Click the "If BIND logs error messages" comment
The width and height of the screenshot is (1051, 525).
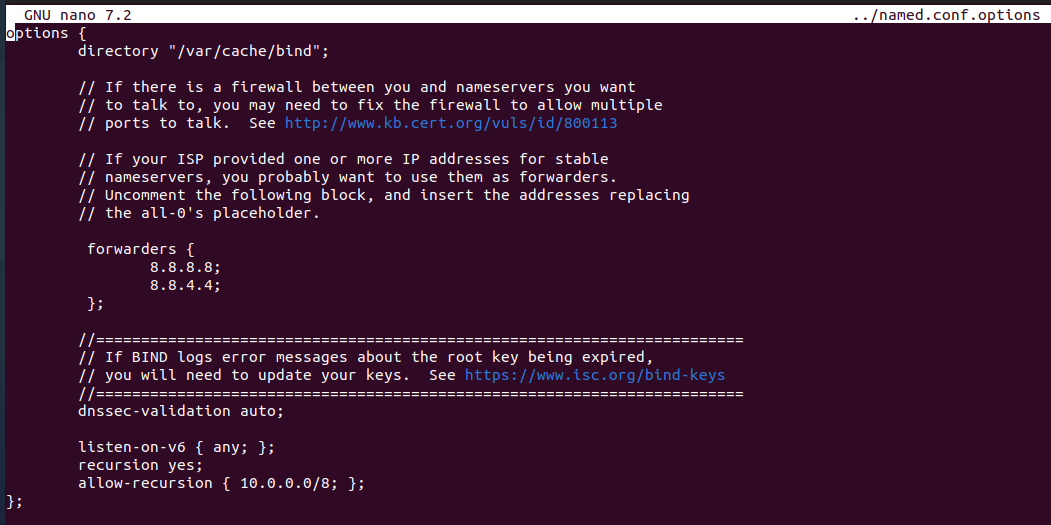(x=365, y=357)
